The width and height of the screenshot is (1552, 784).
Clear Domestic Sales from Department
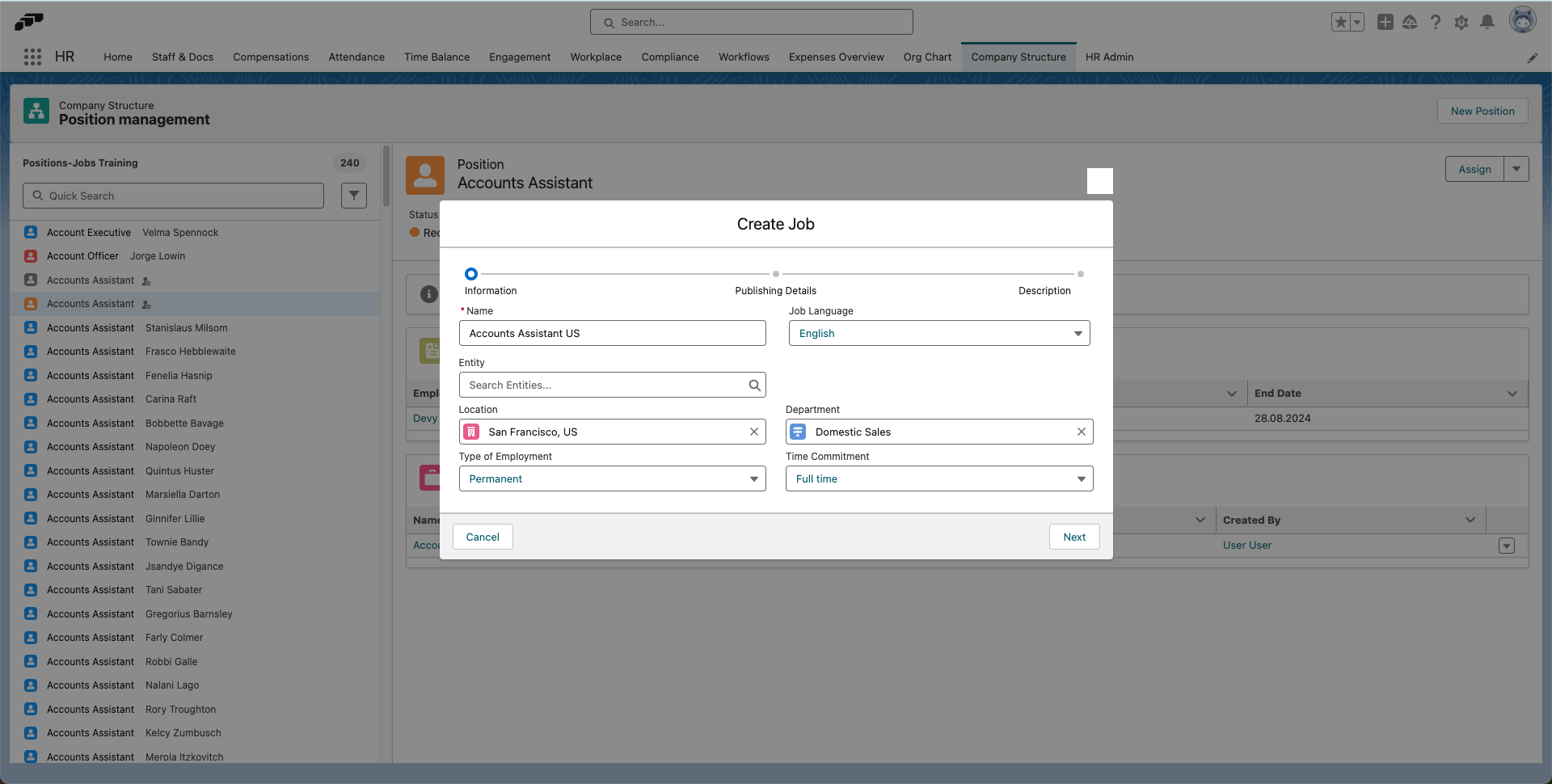click(x=1081, y=432)
